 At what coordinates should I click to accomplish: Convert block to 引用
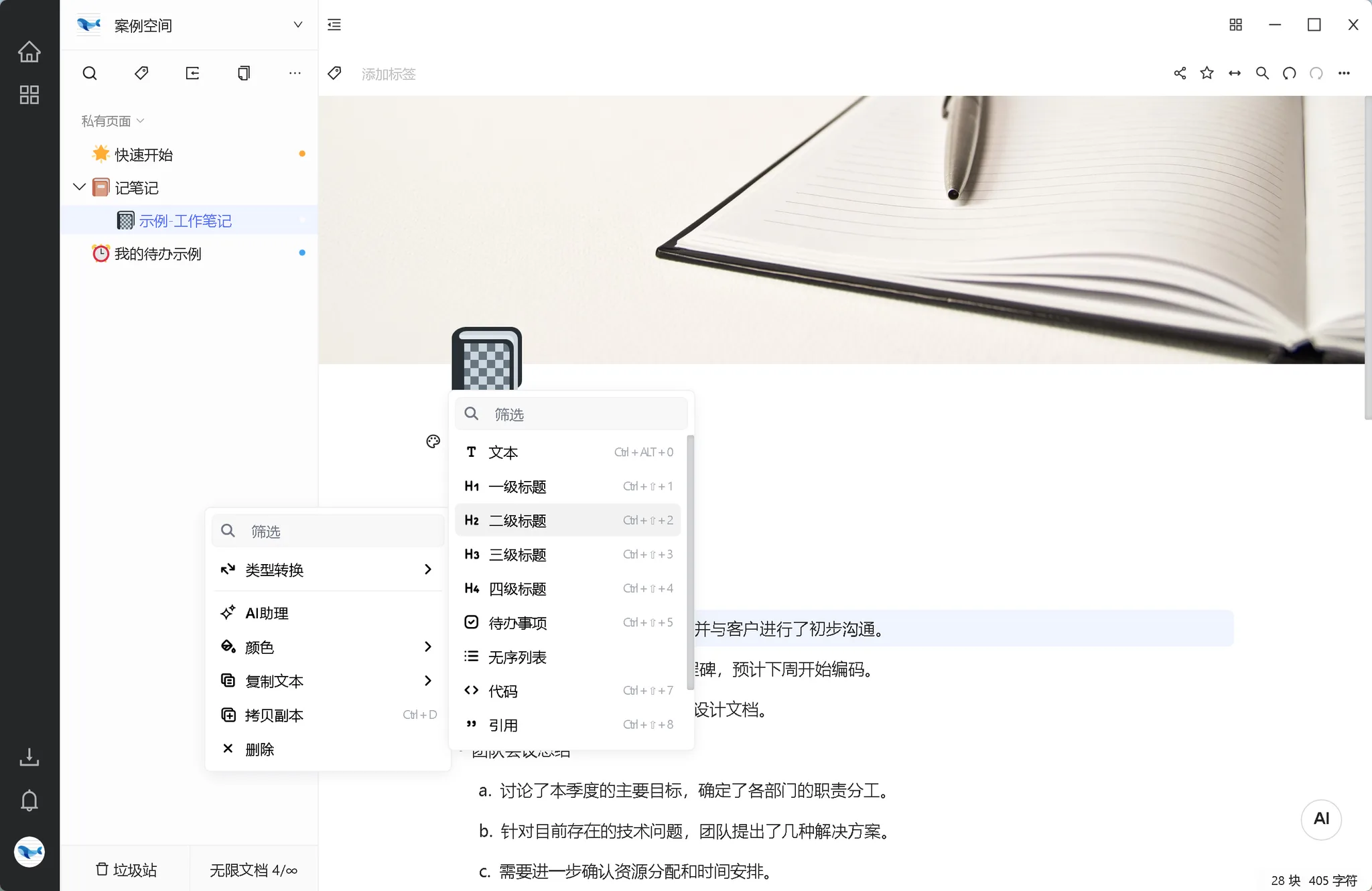tap(568, 726)
